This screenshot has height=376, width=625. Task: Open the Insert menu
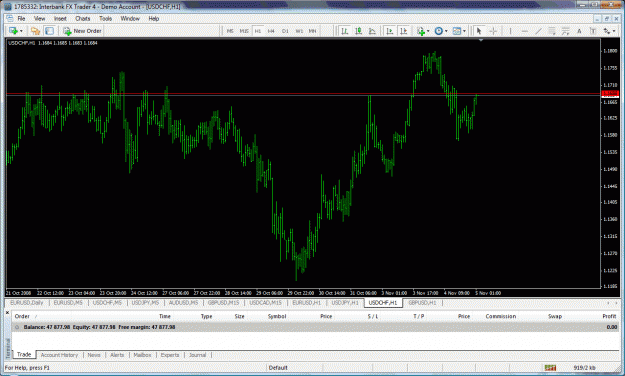tap(60, 19)
